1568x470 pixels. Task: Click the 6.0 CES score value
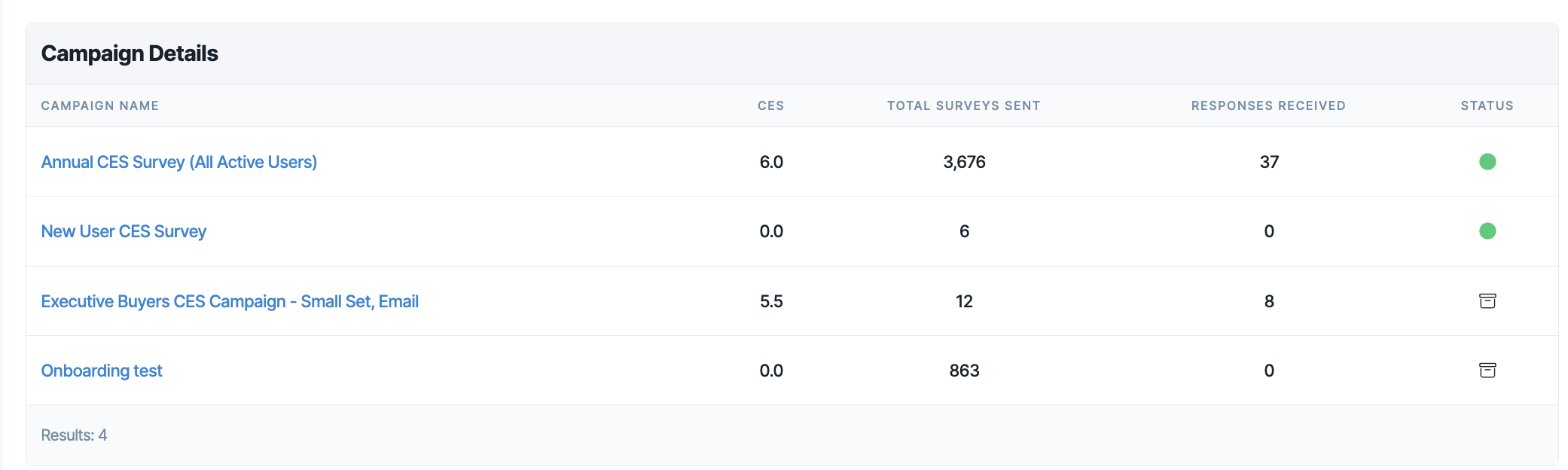click(x=771, y=162)
